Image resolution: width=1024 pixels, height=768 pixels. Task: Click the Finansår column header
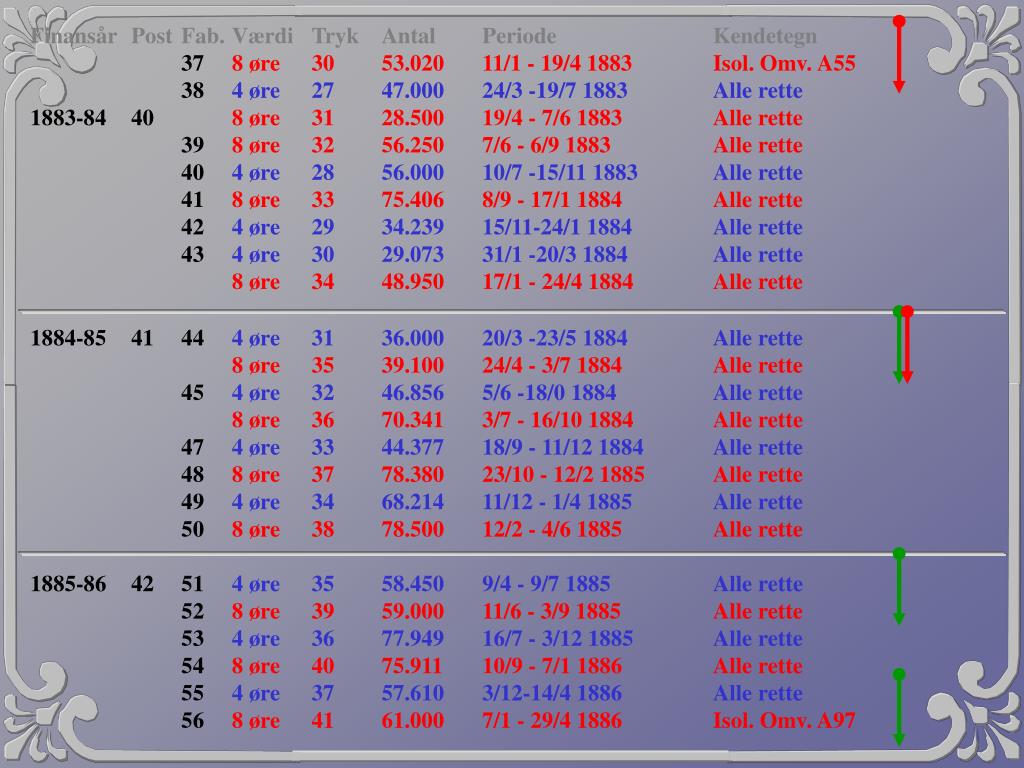coord(74,36)
